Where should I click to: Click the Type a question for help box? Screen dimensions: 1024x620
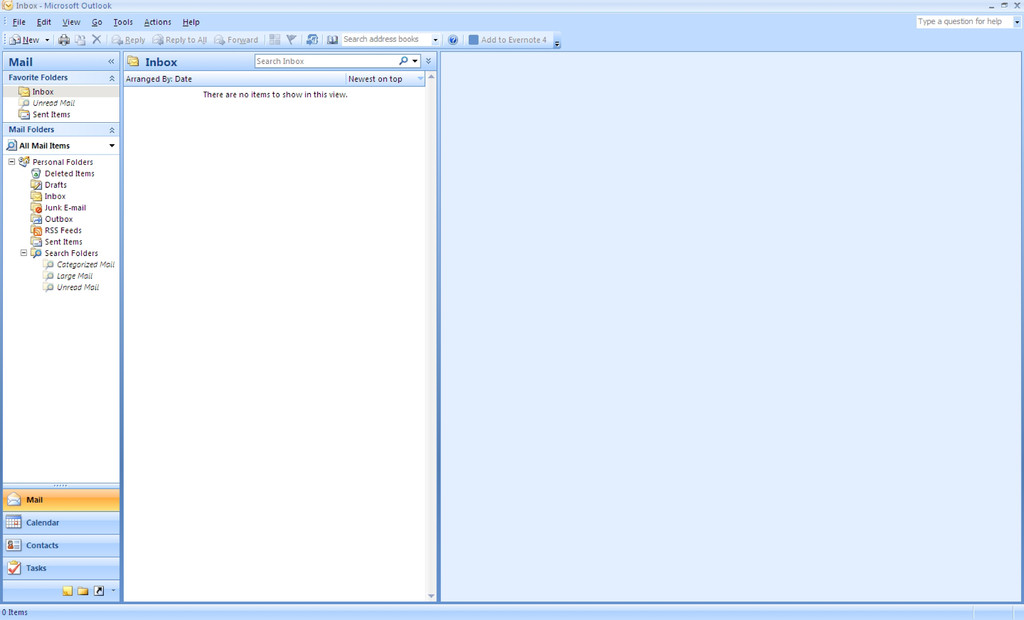[x=964, y=22]
